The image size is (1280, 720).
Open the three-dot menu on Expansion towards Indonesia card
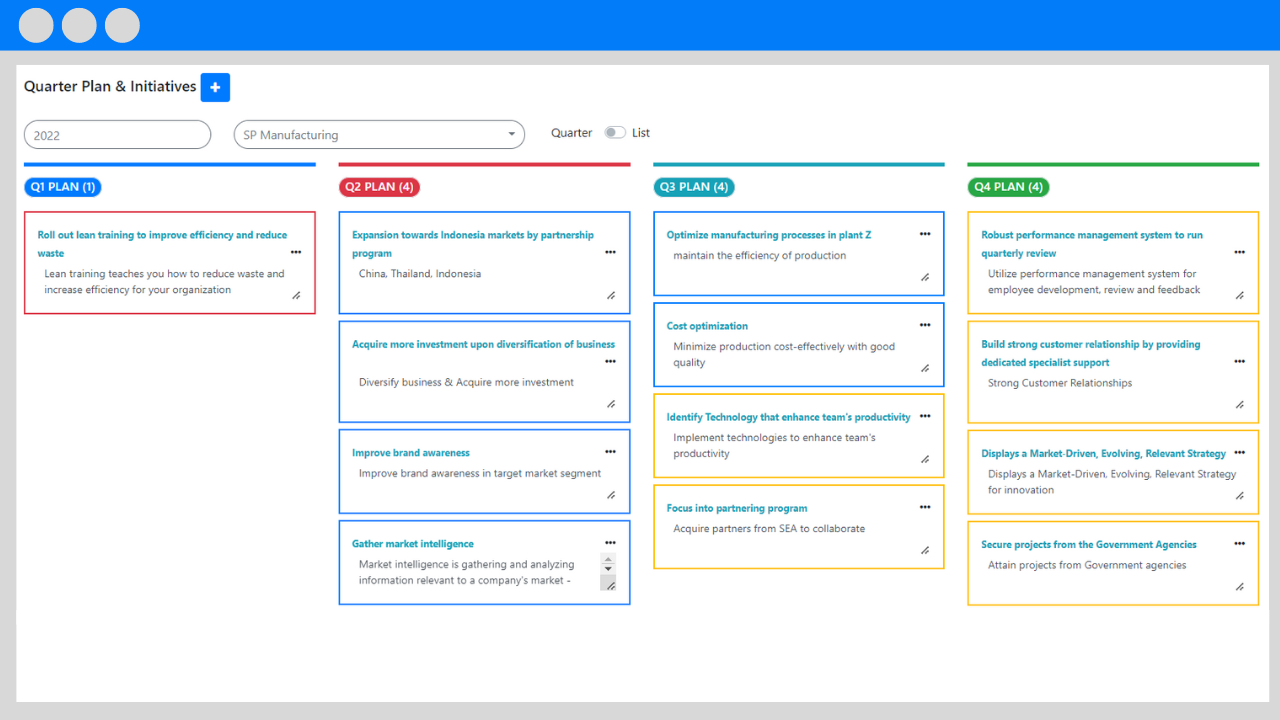pyautogui.click(x=610, y=253)
